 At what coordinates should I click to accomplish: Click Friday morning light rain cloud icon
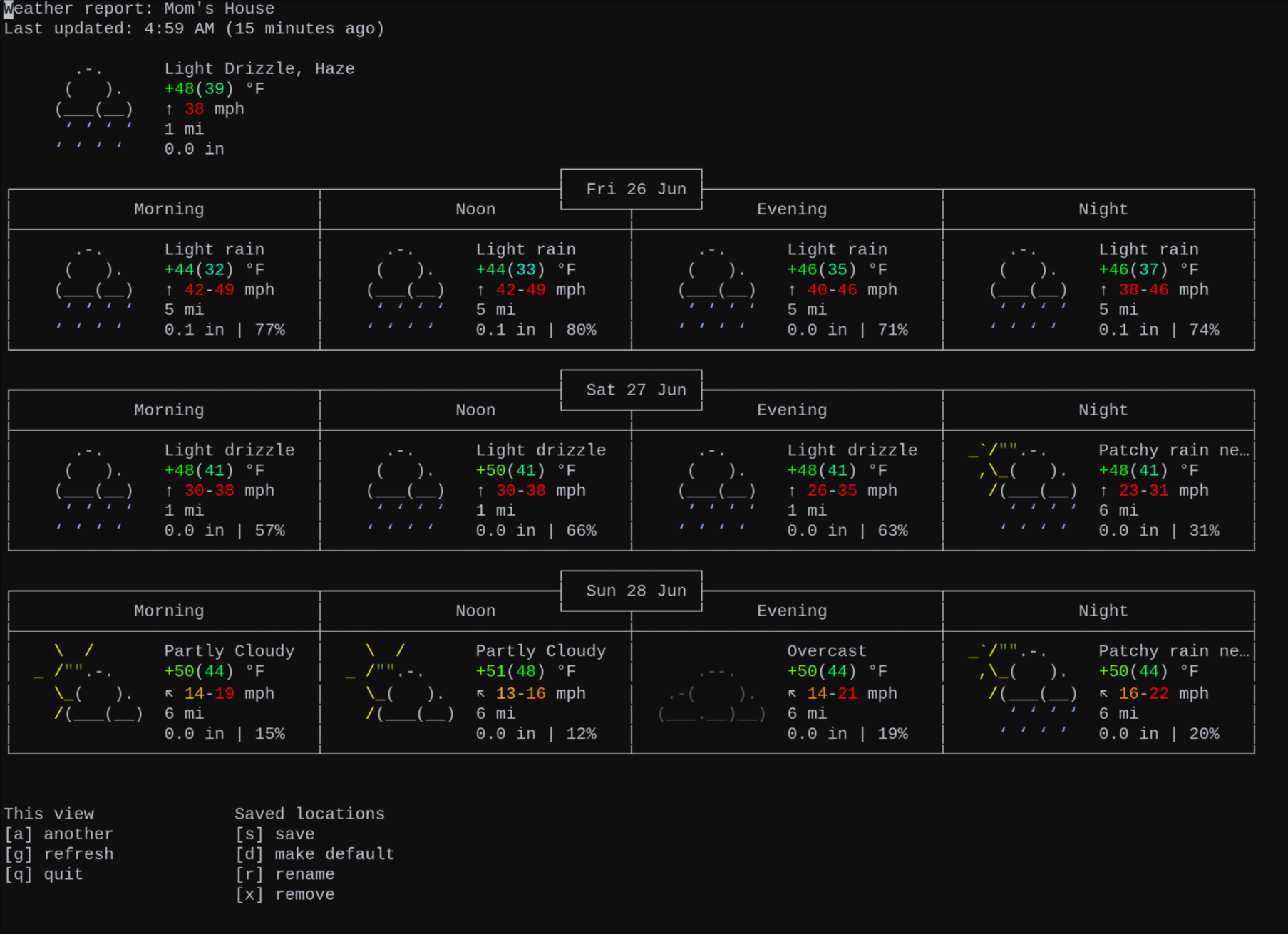tap(95, 289)
